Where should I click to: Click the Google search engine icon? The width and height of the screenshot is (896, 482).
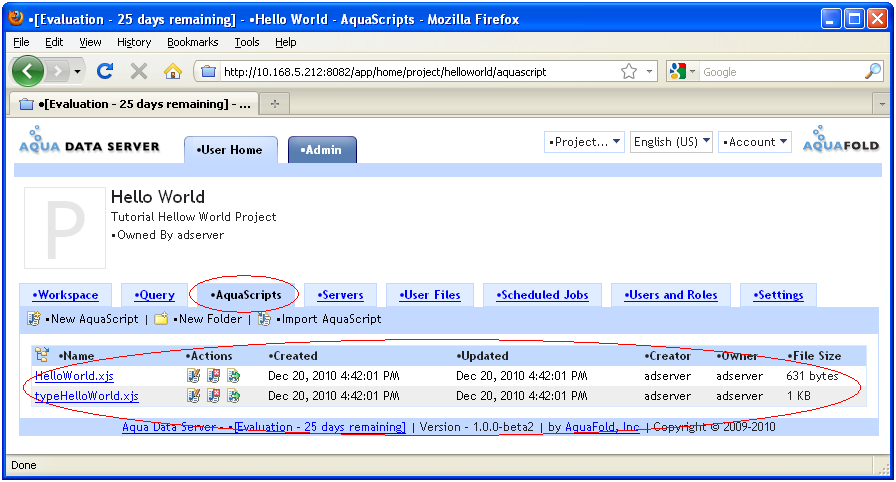coord(678,71)
